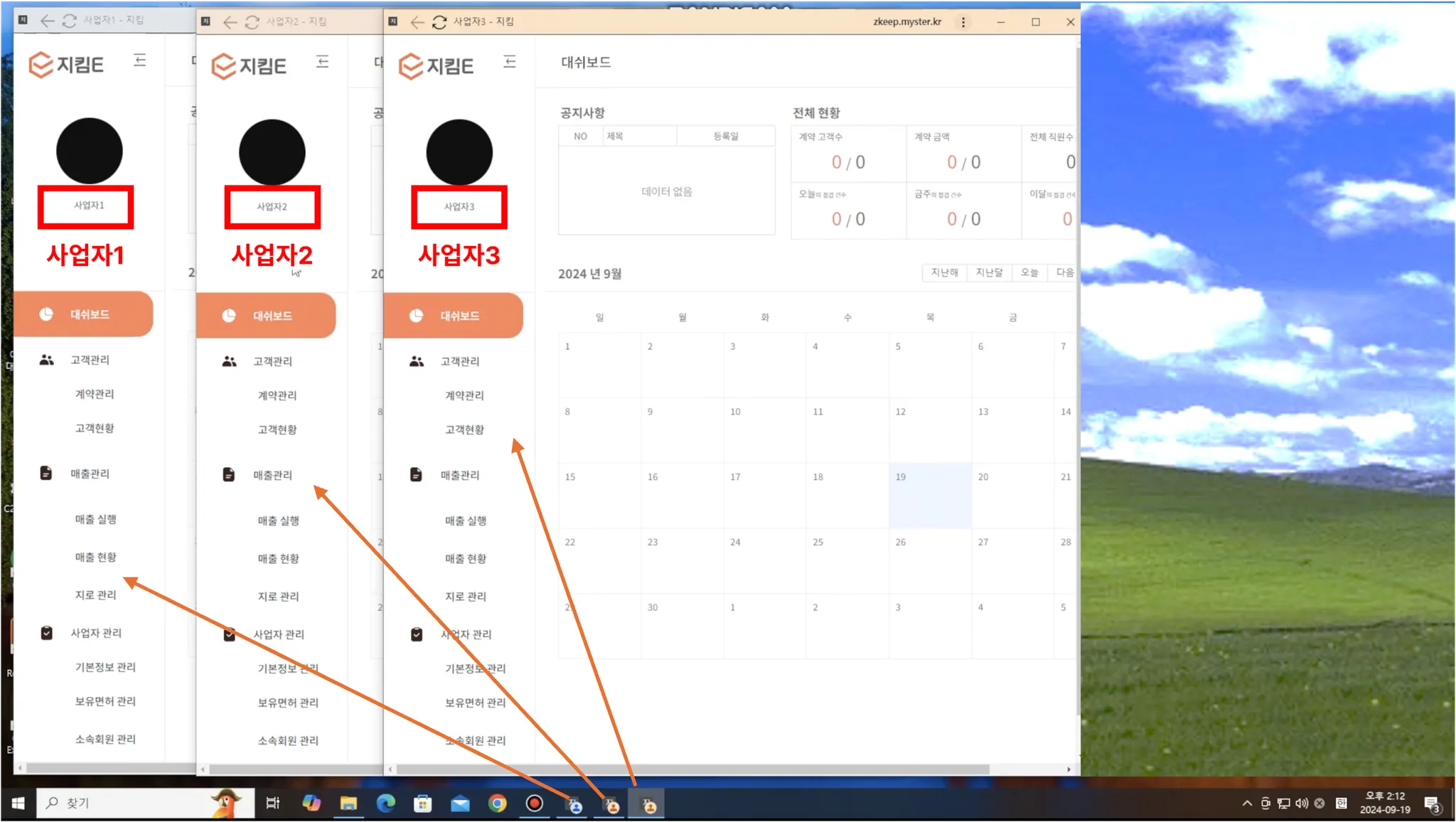Image resolution: width=1456 pixels, height=822 pixels.
Task: Reload the page in the 사업자3 window
Action: 439,22
